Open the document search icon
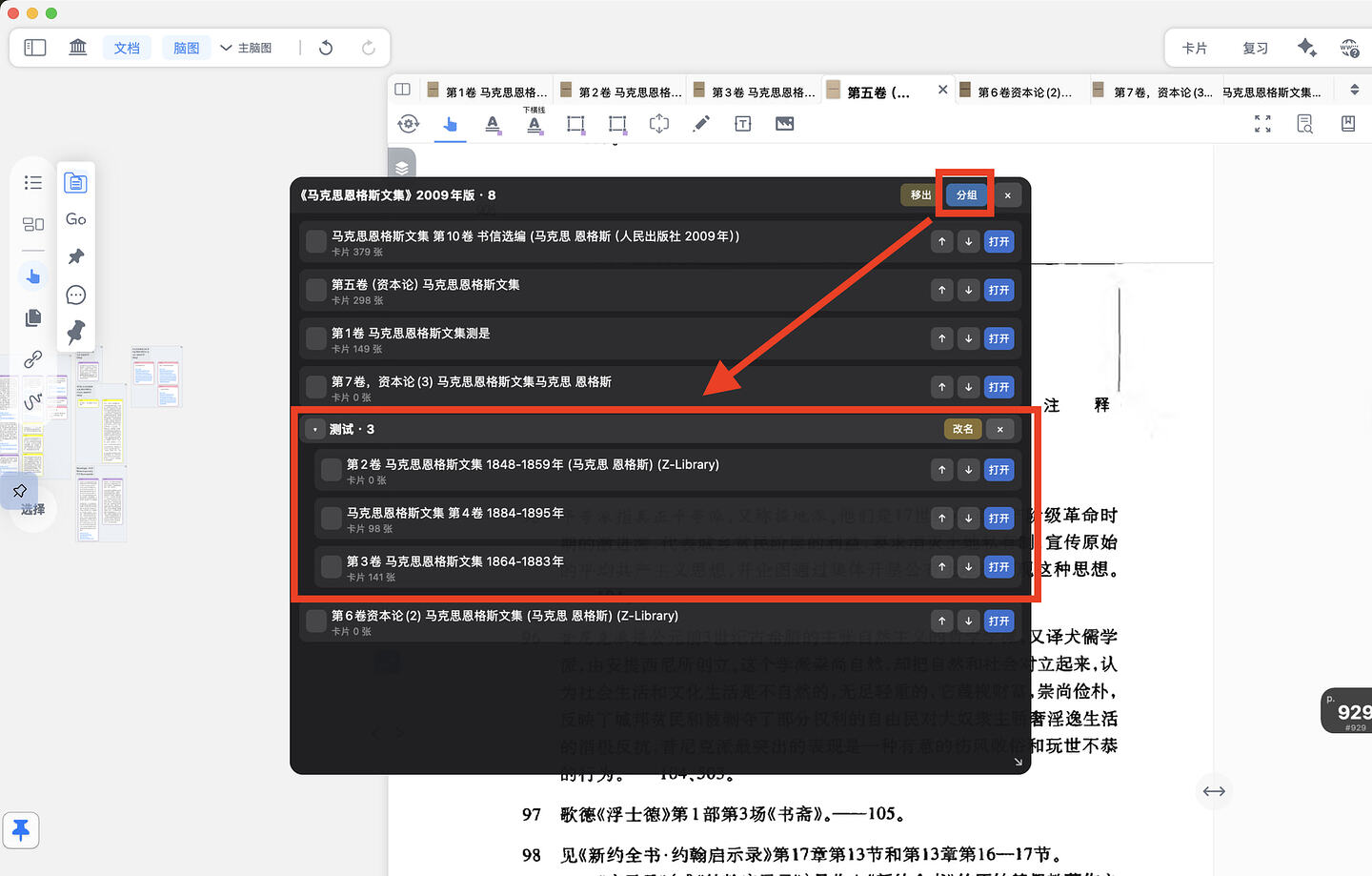The image size is (1372, 876). click(x=1305, y=124)
